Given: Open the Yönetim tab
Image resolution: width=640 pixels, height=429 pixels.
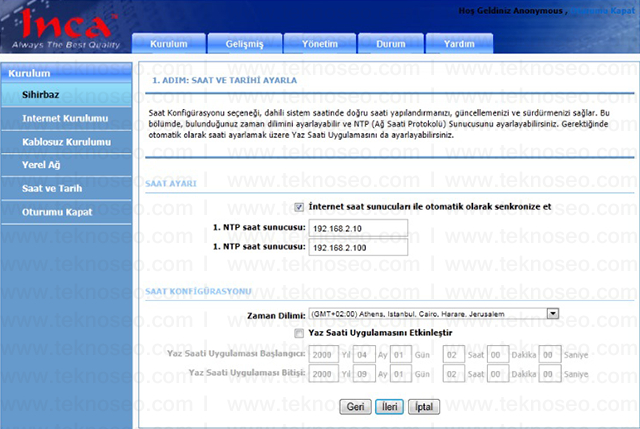Looking at the screenshot, I should click(320, 44).
